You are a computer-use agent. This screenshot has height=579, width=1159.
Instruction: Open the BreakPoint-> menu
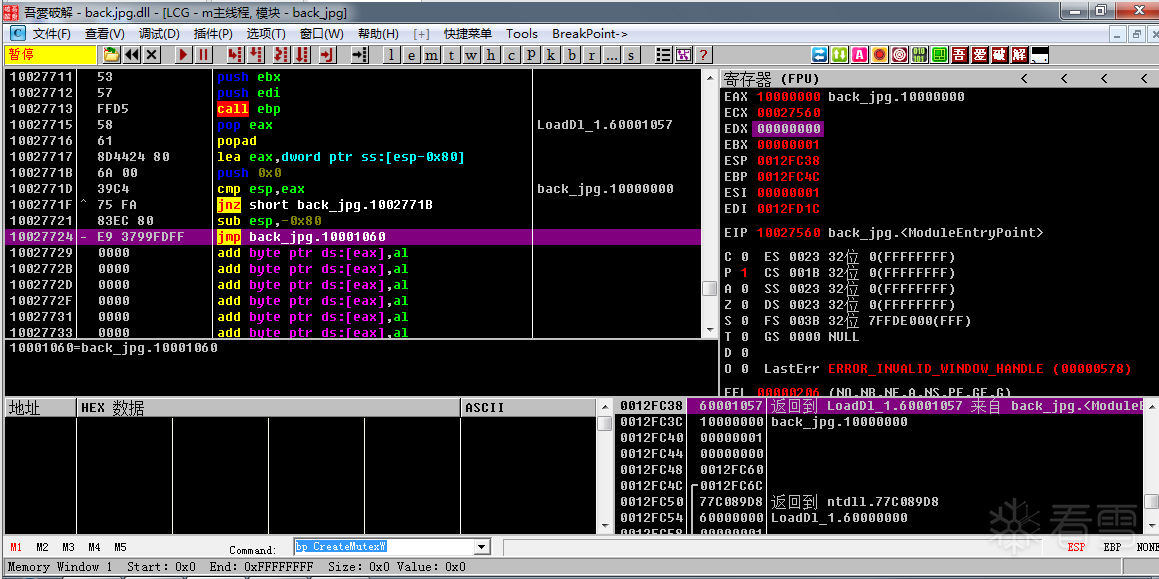point(590,34)
